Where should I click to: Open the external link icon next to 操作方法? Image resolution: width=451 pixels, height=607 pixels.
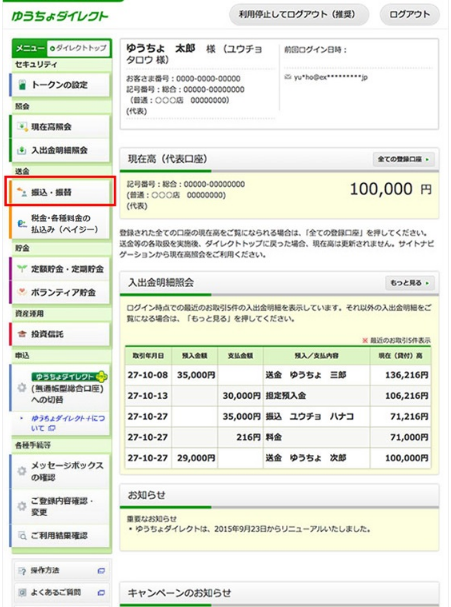(101, 570)
